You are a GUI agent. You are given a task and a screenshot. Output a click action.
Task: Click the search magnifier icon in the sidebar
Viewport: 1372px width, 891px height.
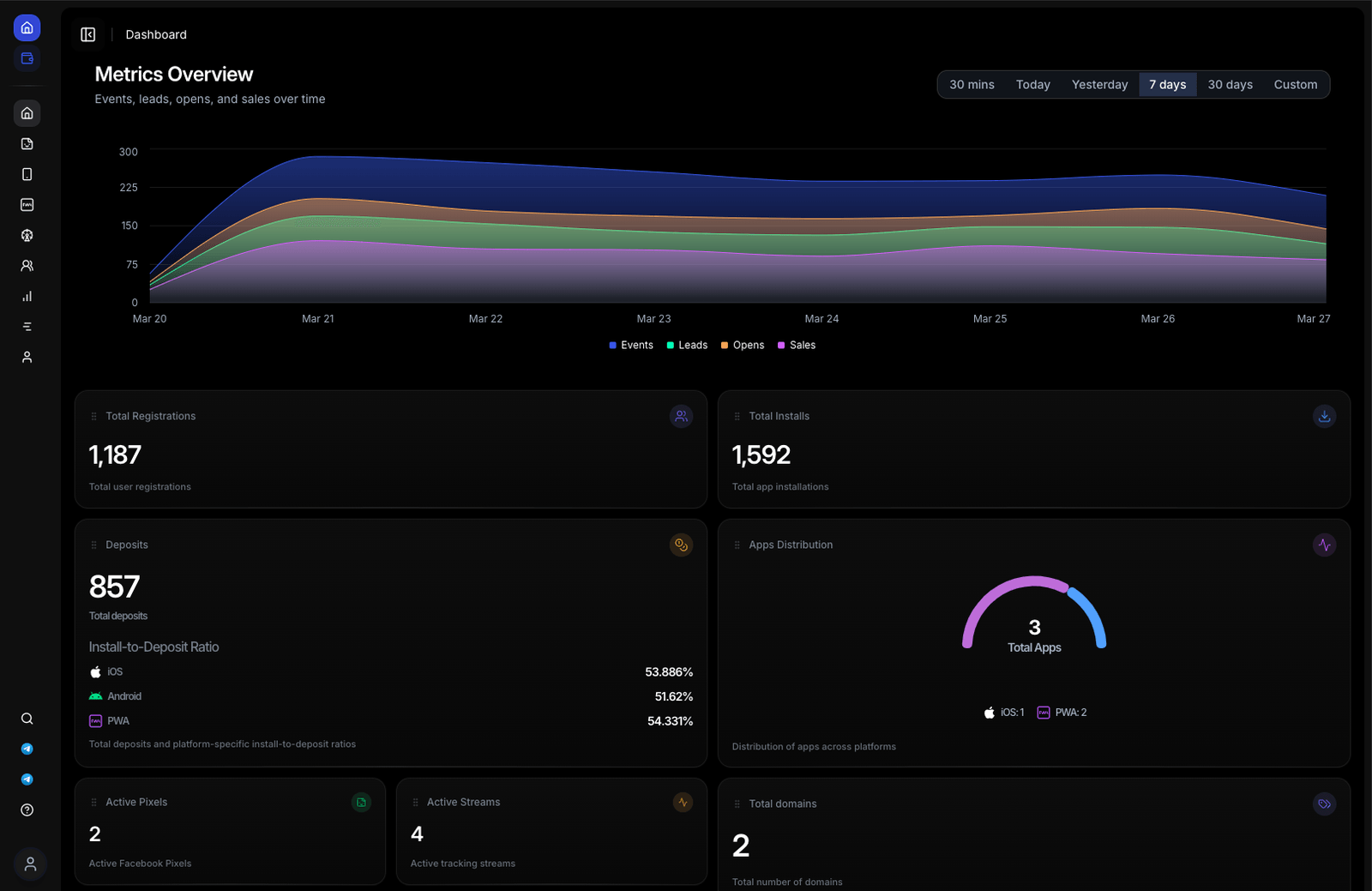tap(27, 719)
